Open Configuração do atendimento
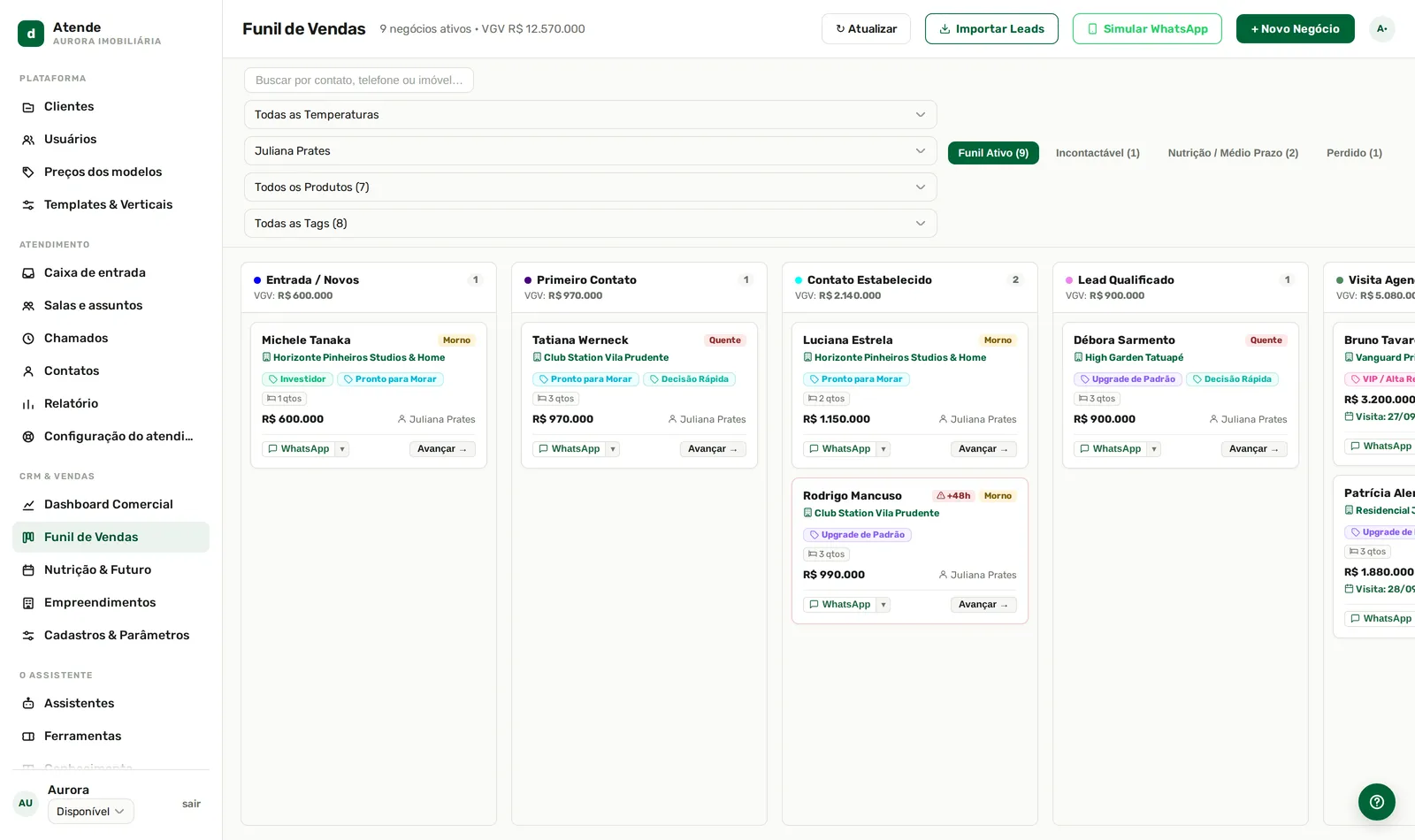 point(111,436)
